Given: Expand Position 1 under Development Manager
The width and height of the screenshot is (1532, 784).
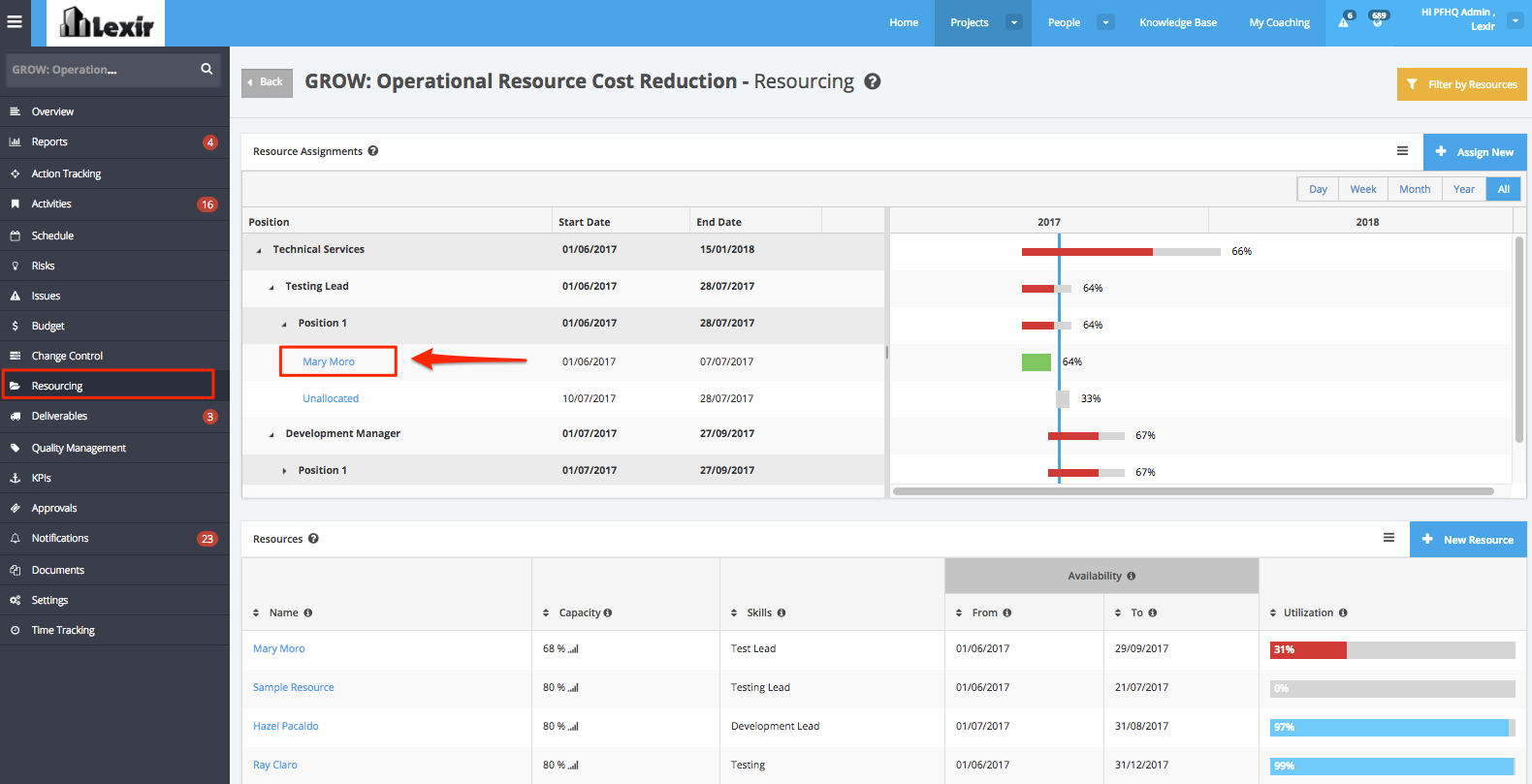Looking at the screenshot, I should [284, 471].
